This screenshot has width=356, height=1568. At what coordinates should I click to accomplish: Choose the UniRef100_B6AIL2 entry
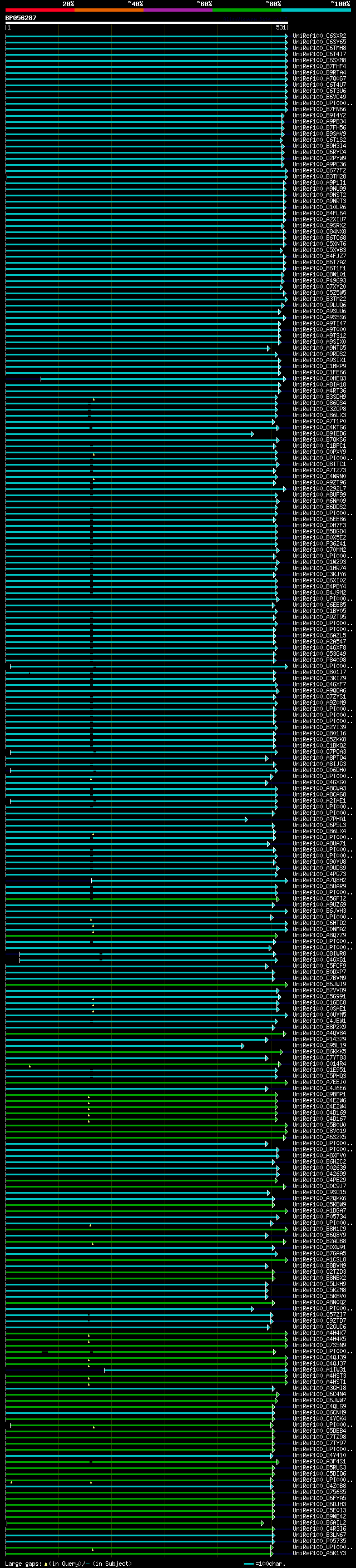coord(319,1523)
